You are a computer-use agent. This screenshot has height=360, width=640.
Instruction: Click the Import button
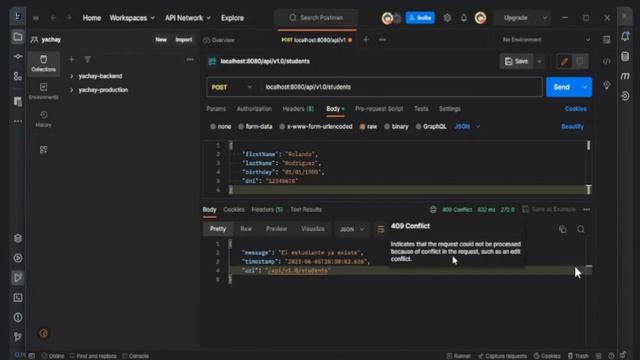[184, 40]
